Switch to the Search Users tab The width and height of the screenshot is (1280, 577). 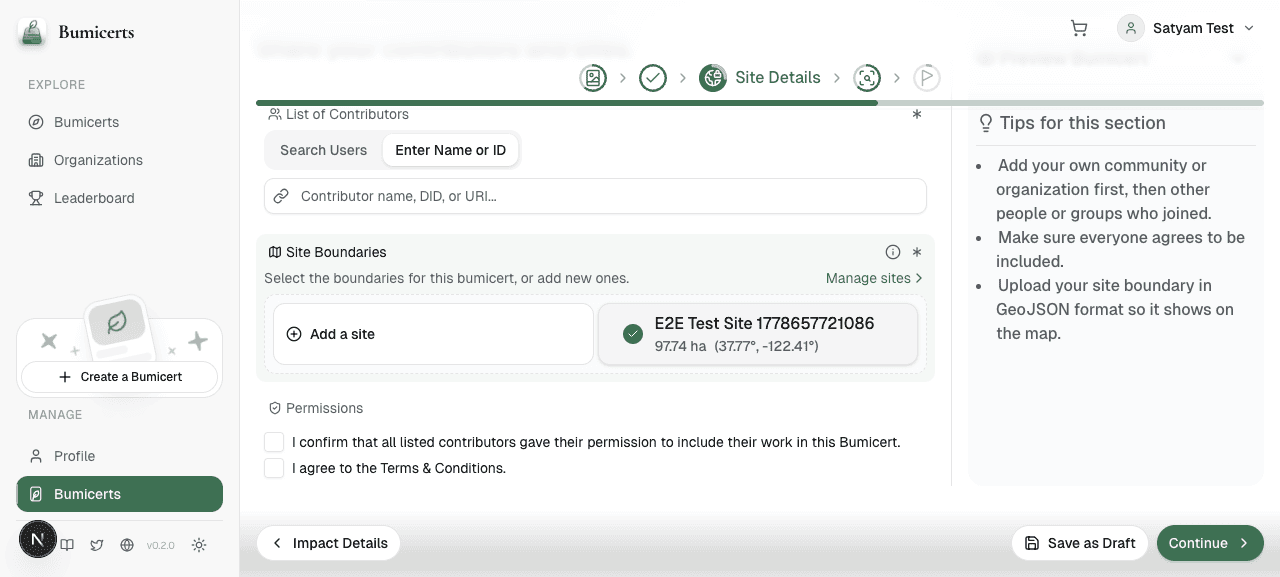point(323,150)
